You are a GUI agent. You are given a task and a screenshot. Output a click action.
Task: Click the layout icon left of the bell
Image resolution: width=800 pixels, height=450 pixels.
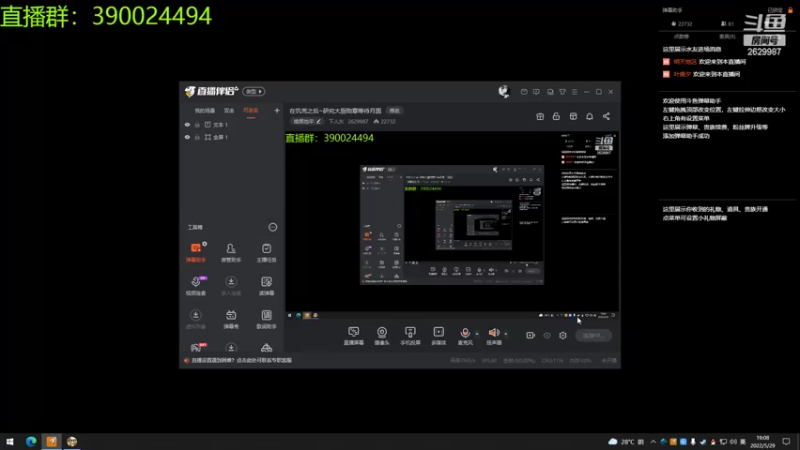click(573, 116)
